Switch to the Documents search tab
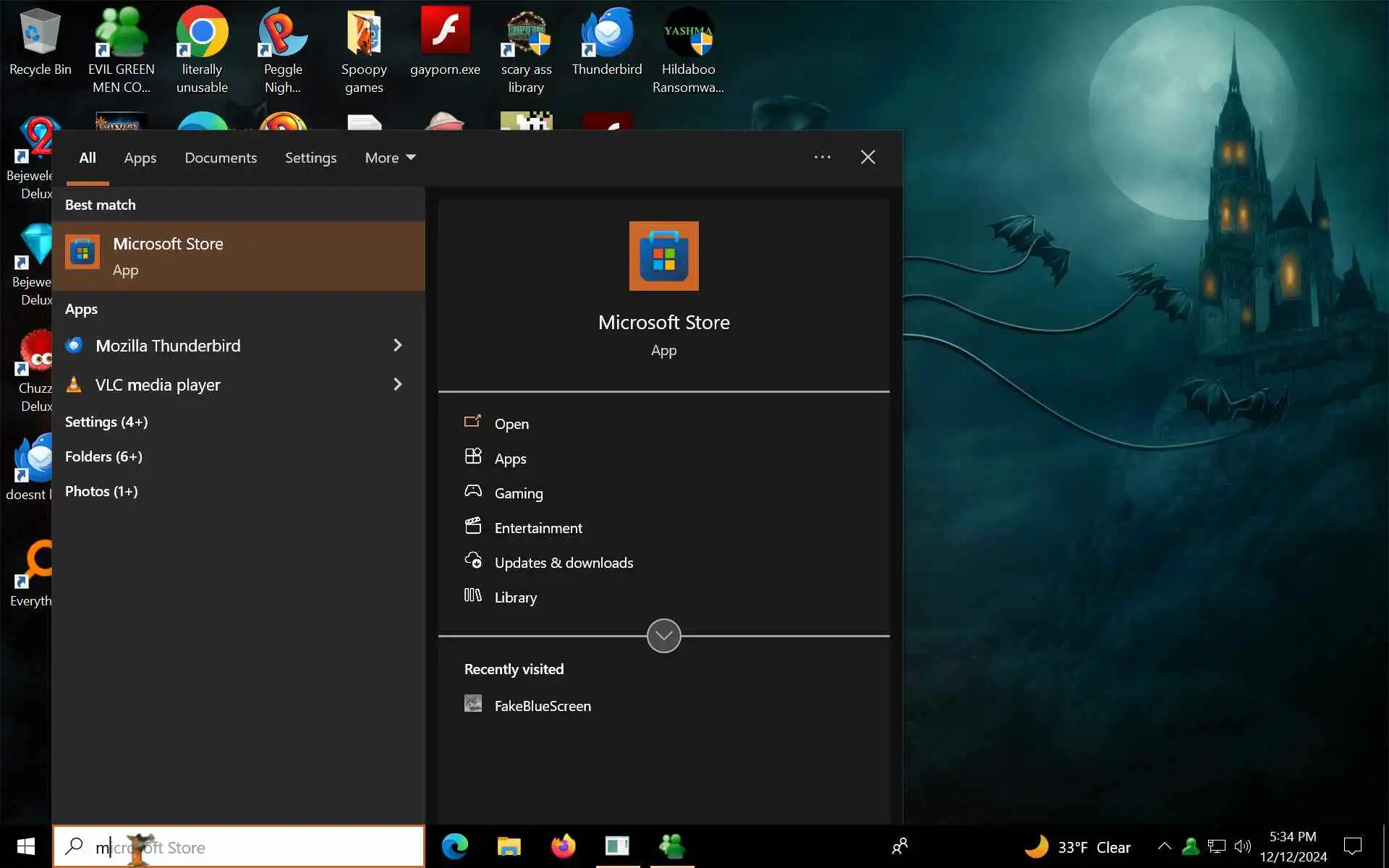This screenshot has width=1389, height=868. pos(221,158)
